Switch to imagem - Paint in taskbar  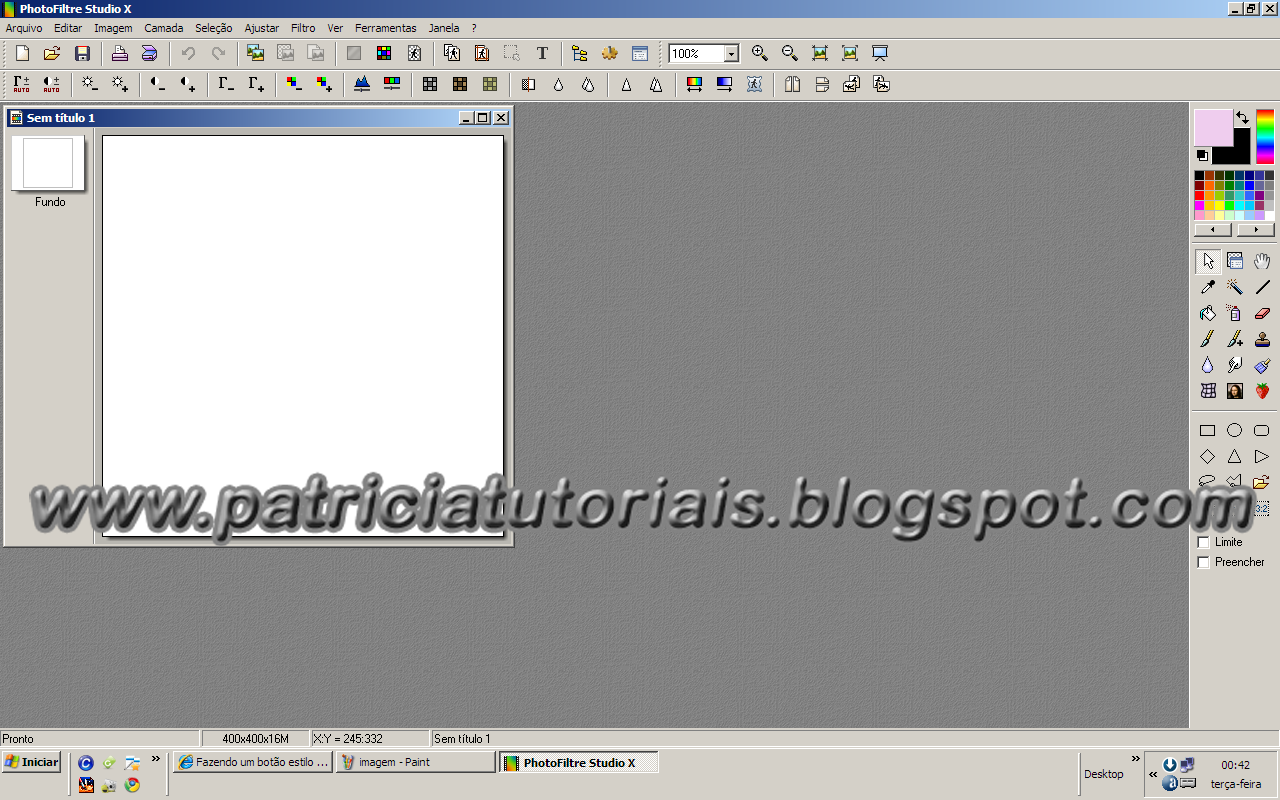[415, 761]
